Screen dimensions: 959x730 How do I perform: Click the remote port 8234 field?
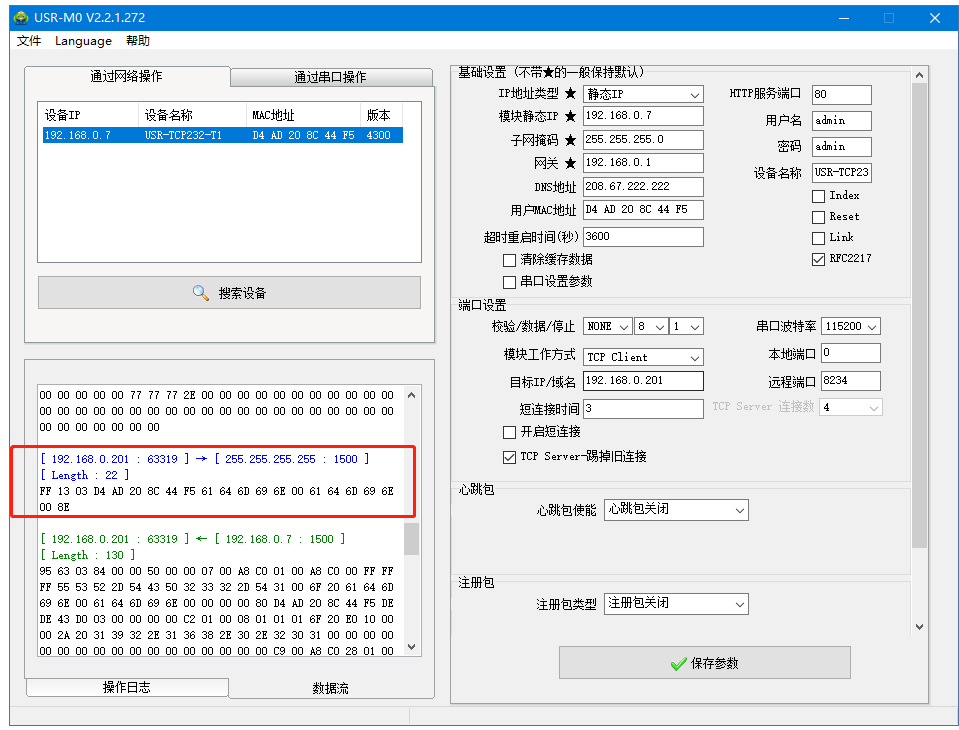[x=850, y=381]
